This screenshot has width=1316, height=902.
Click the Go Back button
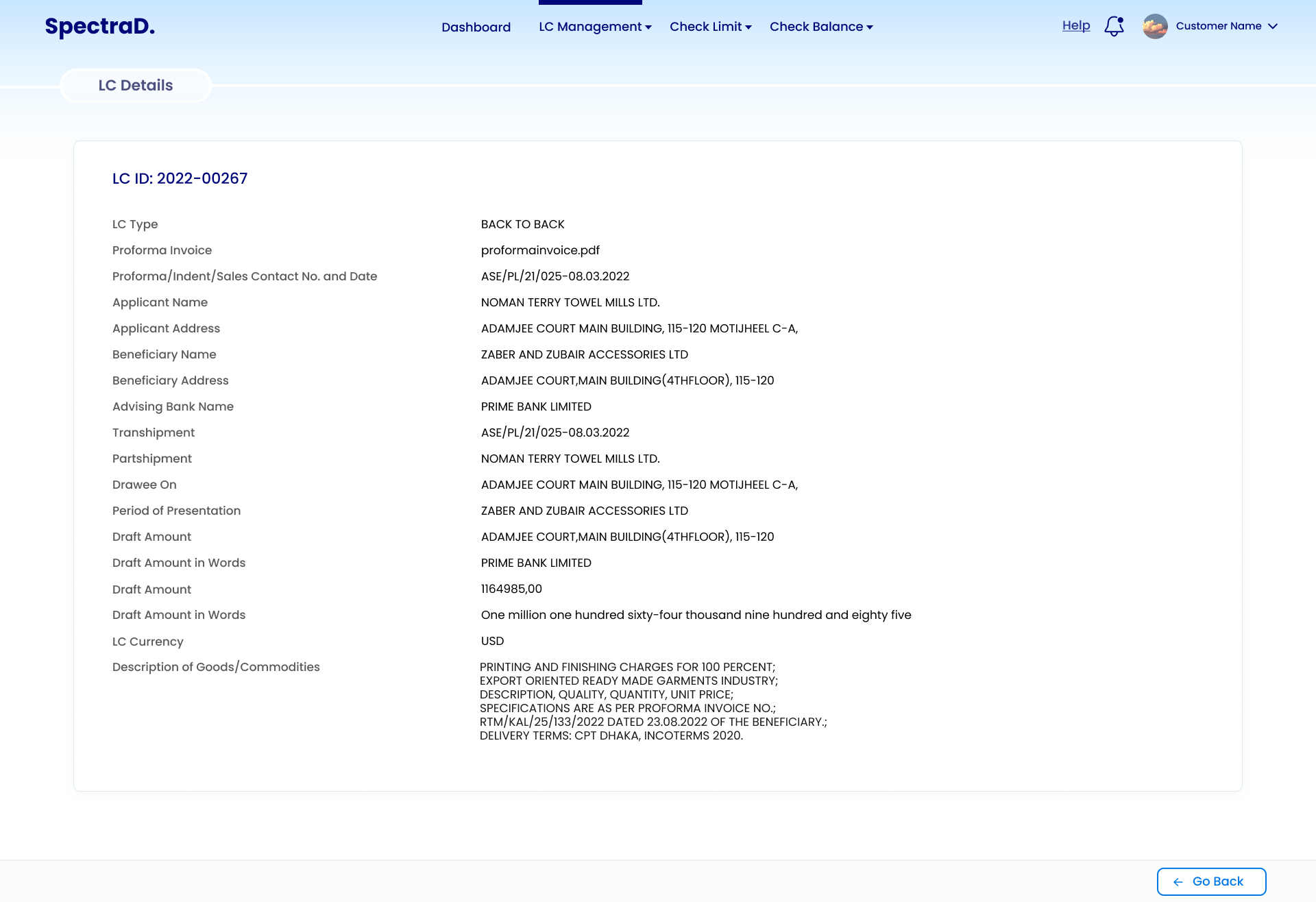tap(1211, 881)
